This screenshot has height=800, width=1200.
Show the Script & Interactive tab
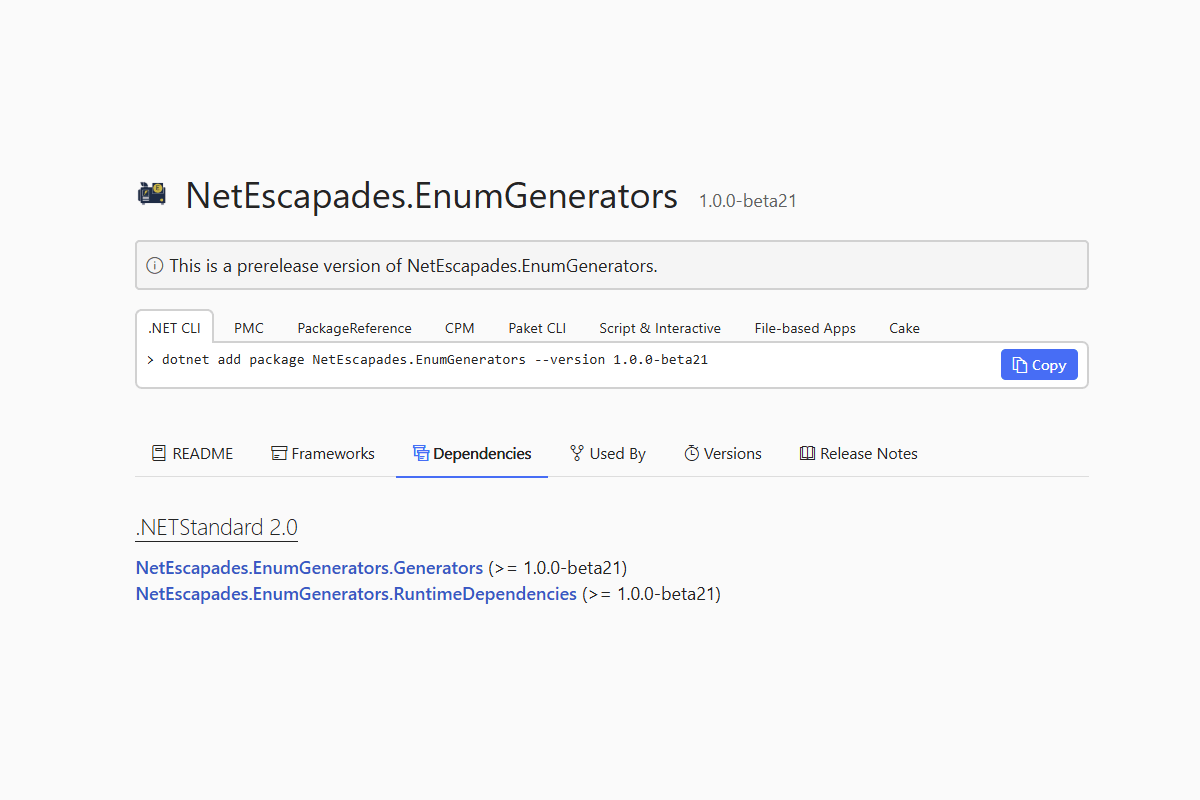(660, 328)
